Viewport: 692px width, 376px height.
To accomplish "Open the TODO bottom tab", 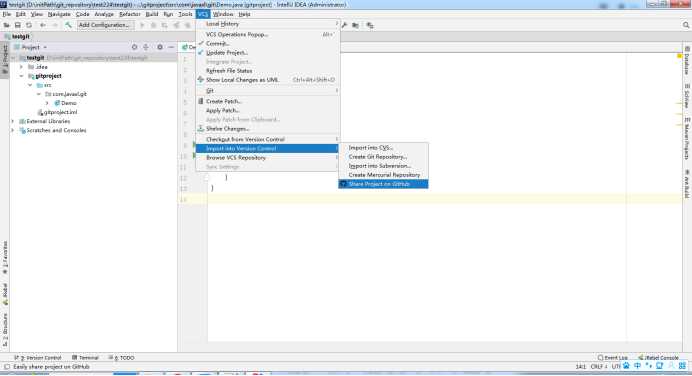I will [121, 357].
